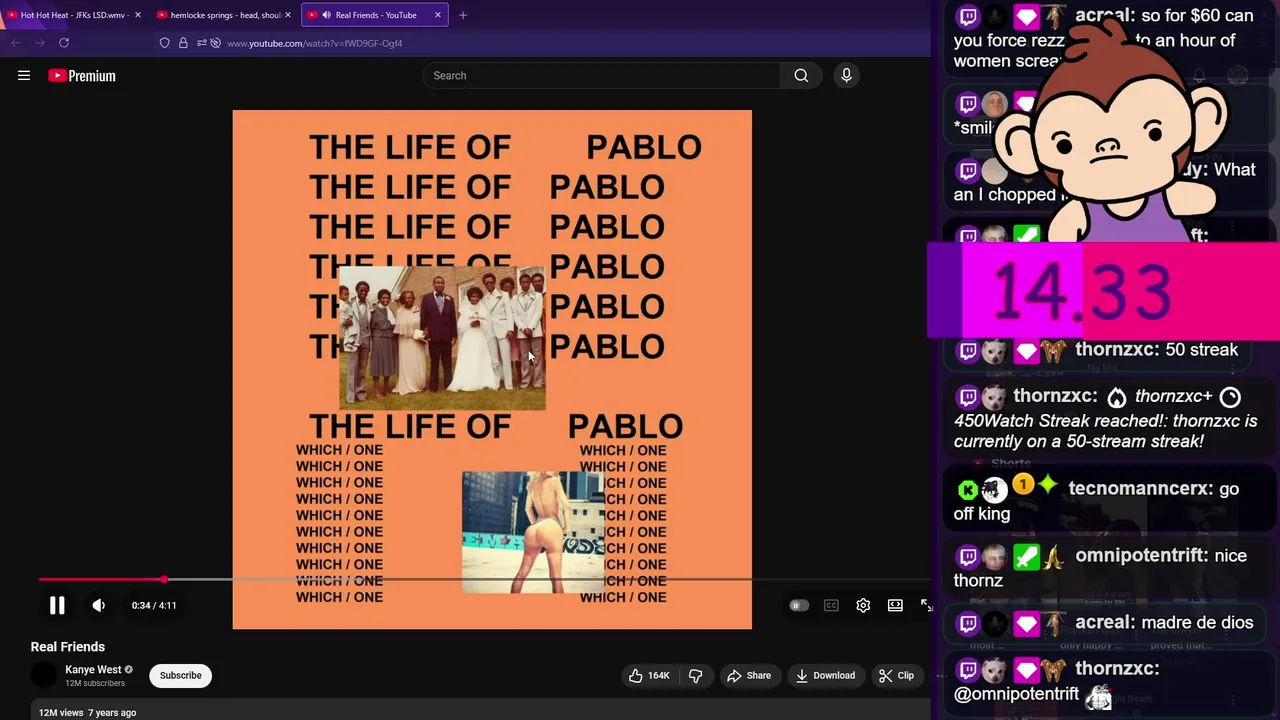
Task: Mute audio from the Real Friends tab speaker icon
Action: pyautogui.click(x=326, y=15)
